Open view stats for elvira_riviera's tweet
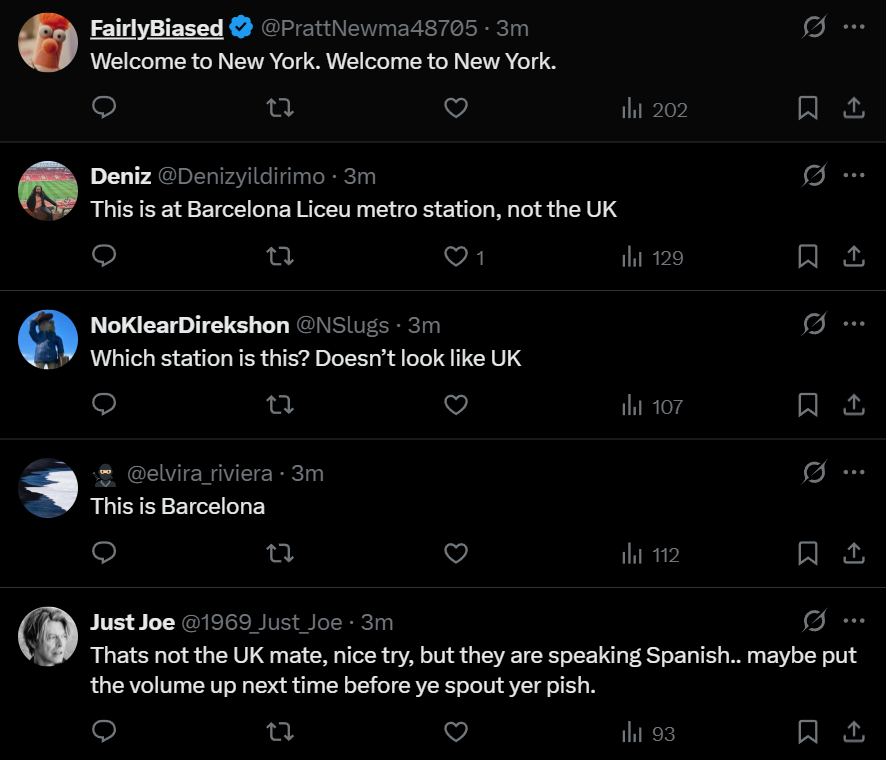Image resolution: width=886 pixels, height=760 pixels. [x=651, y=554]
